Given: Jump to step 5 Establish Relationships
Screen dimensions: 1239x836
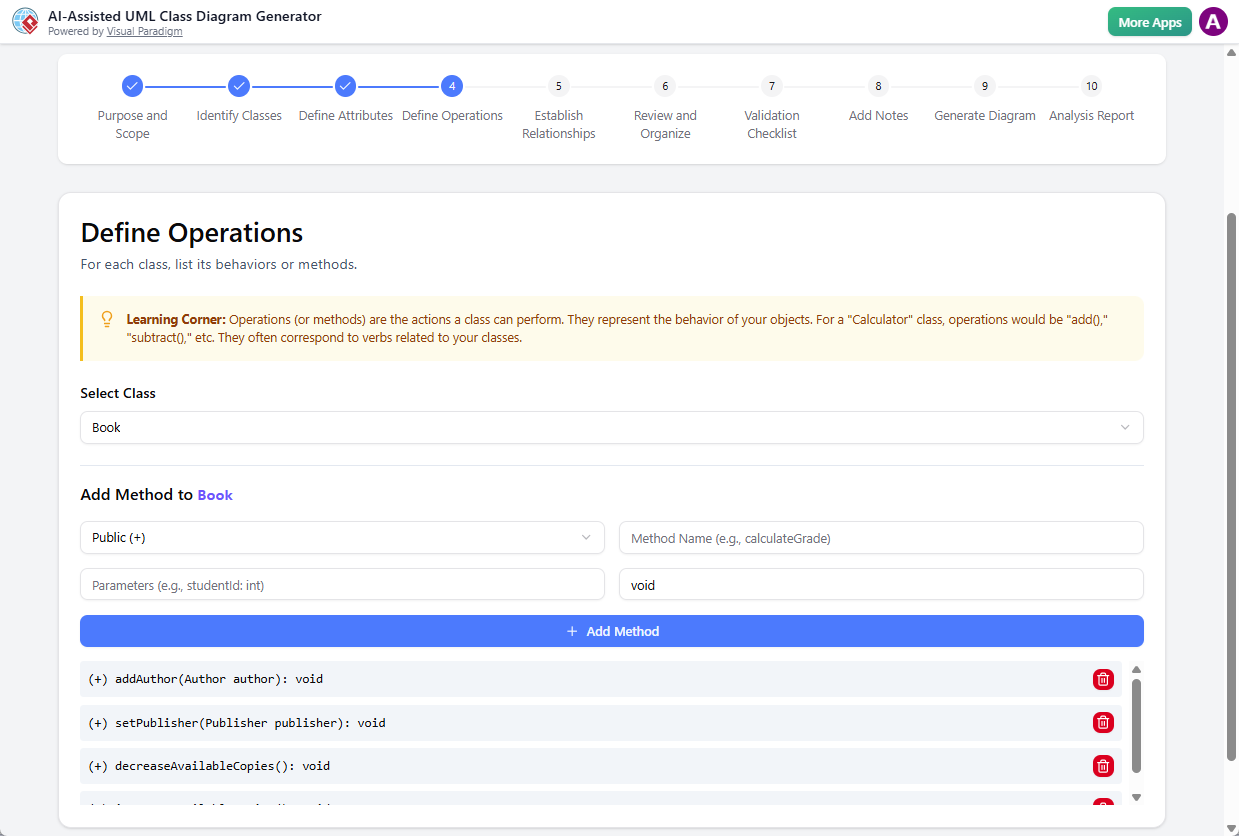Looking at the screenshot, I should [558, 86].
